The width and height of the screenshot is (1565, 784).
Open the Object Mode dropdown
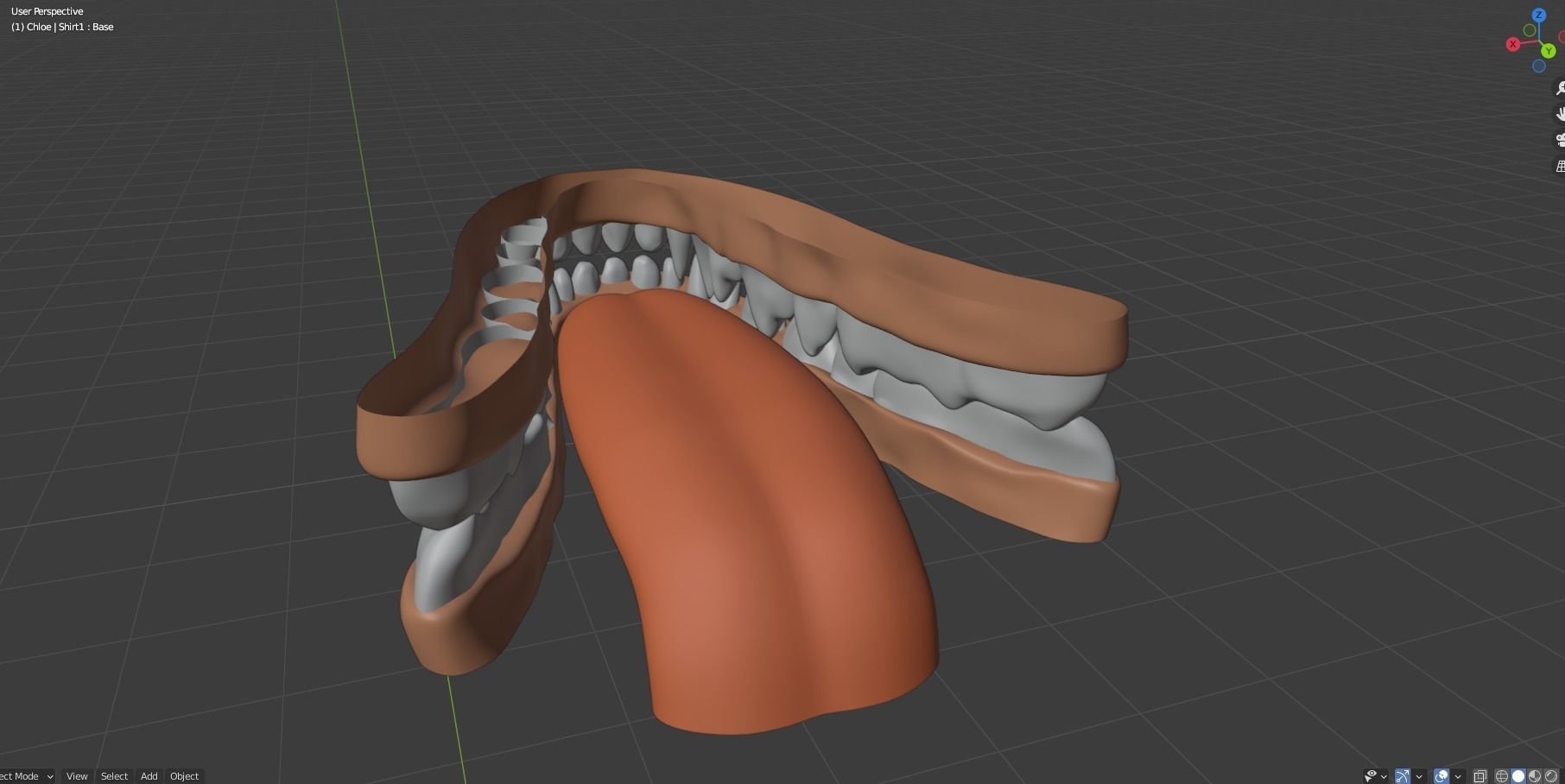pos(26,776)
